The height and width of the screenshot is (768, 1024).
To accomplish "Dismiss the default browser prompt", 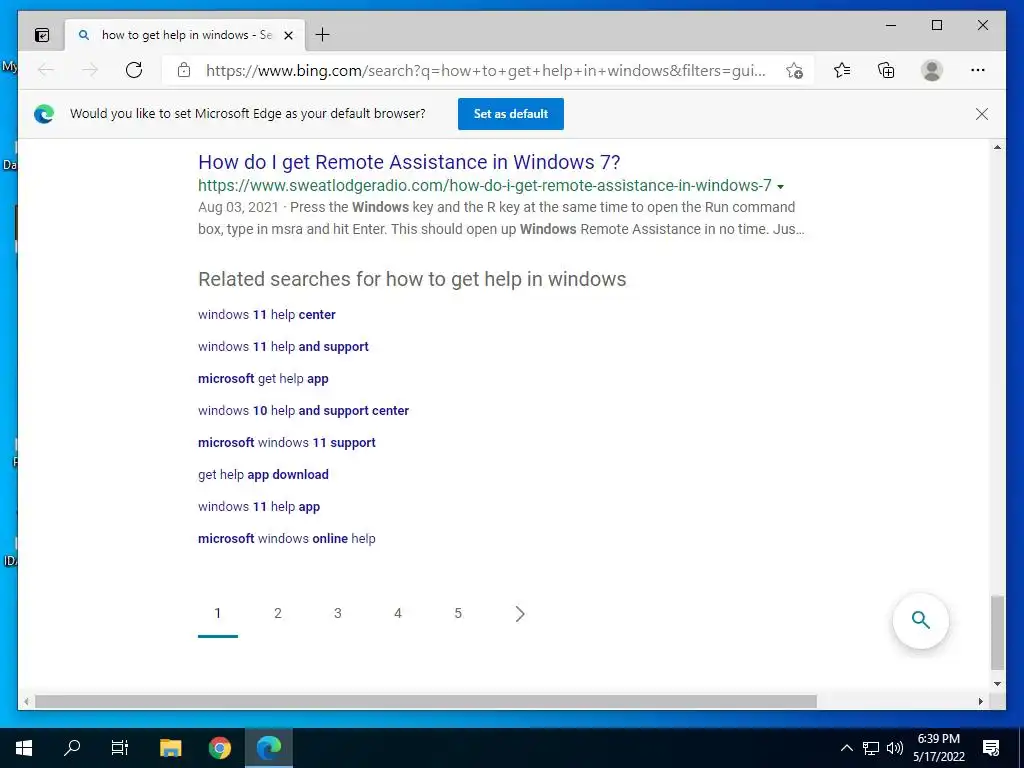I will pos(982,114).
